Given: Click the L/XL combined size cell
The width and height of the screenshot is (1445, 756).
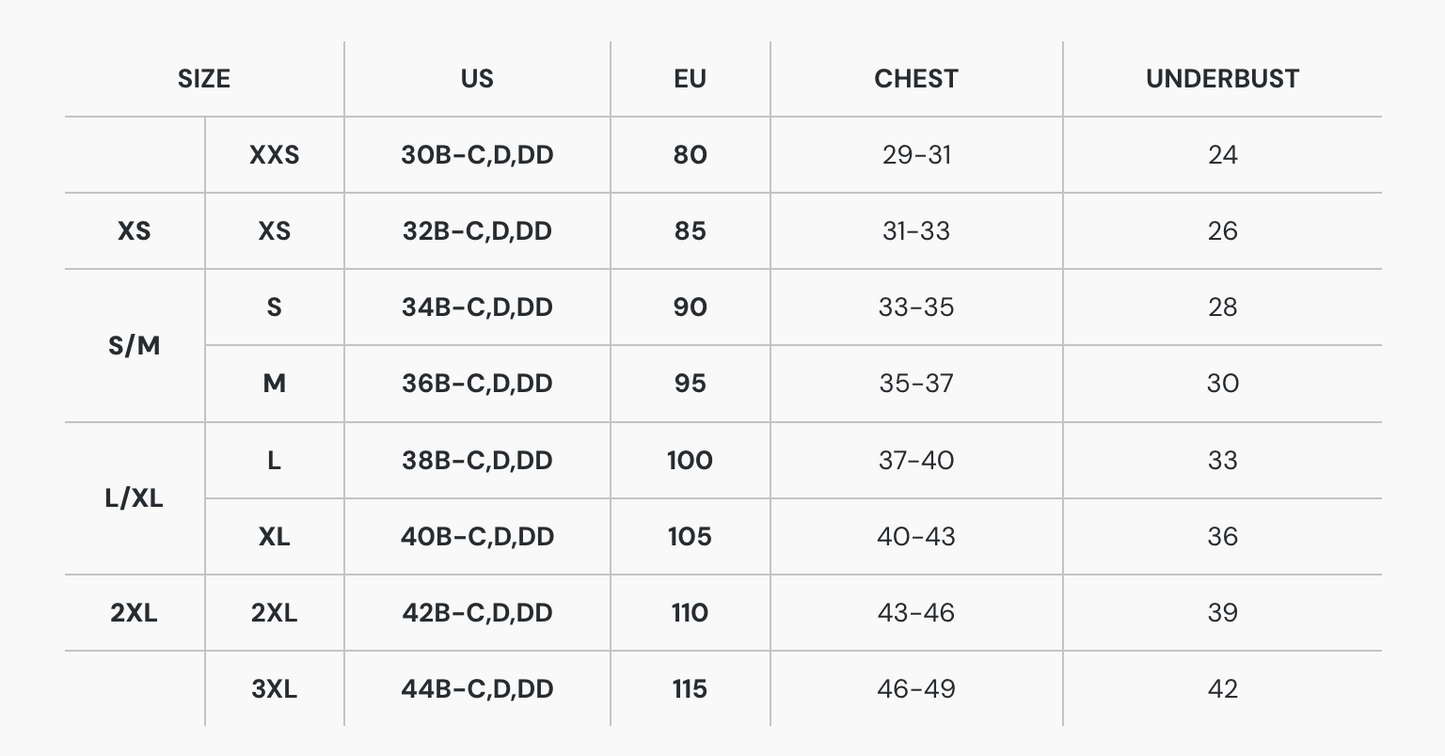Looking at the screenshot, I should (134, 498).
